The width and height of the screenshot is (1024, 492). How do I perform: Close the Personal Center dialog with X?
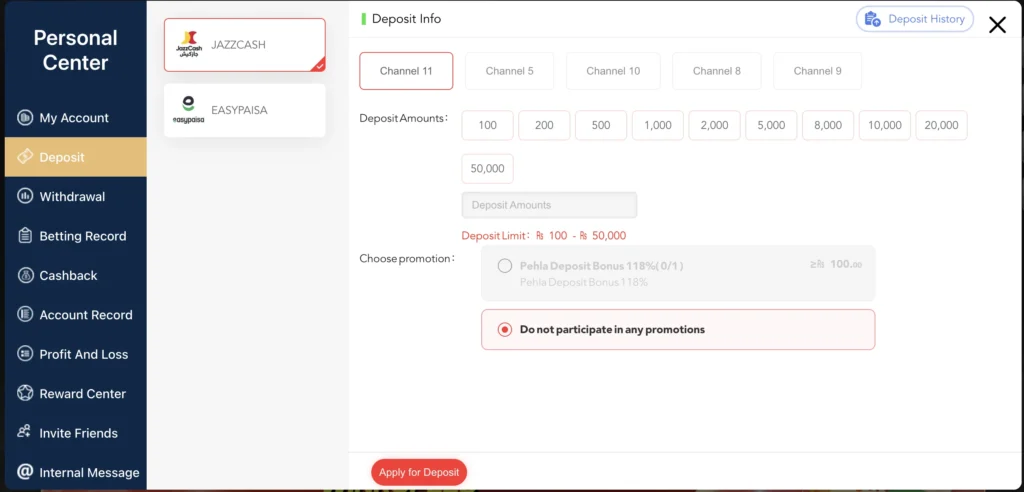click(997, 25)
